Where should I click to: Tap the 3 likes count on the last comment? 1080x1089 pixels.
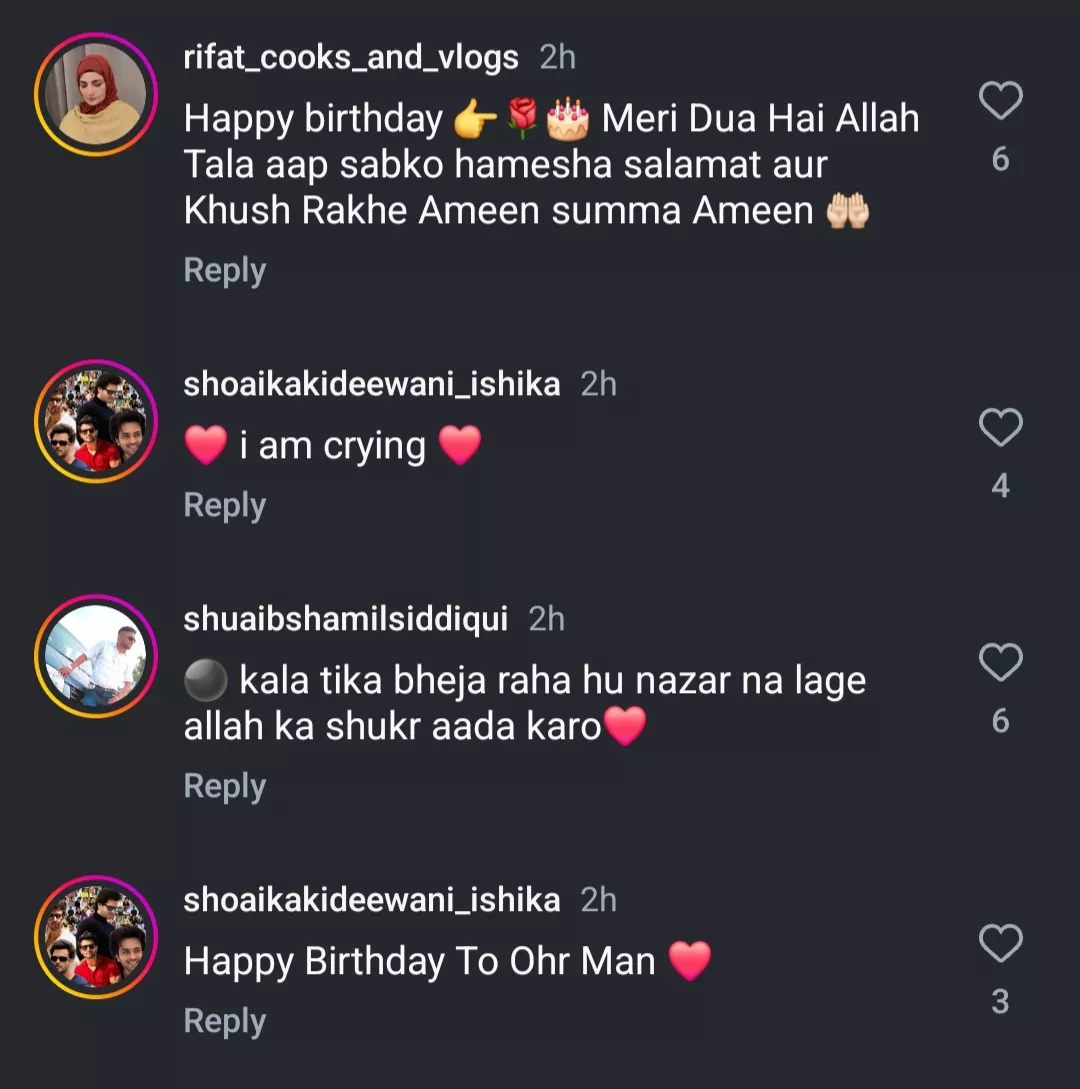[1000, 1002]
